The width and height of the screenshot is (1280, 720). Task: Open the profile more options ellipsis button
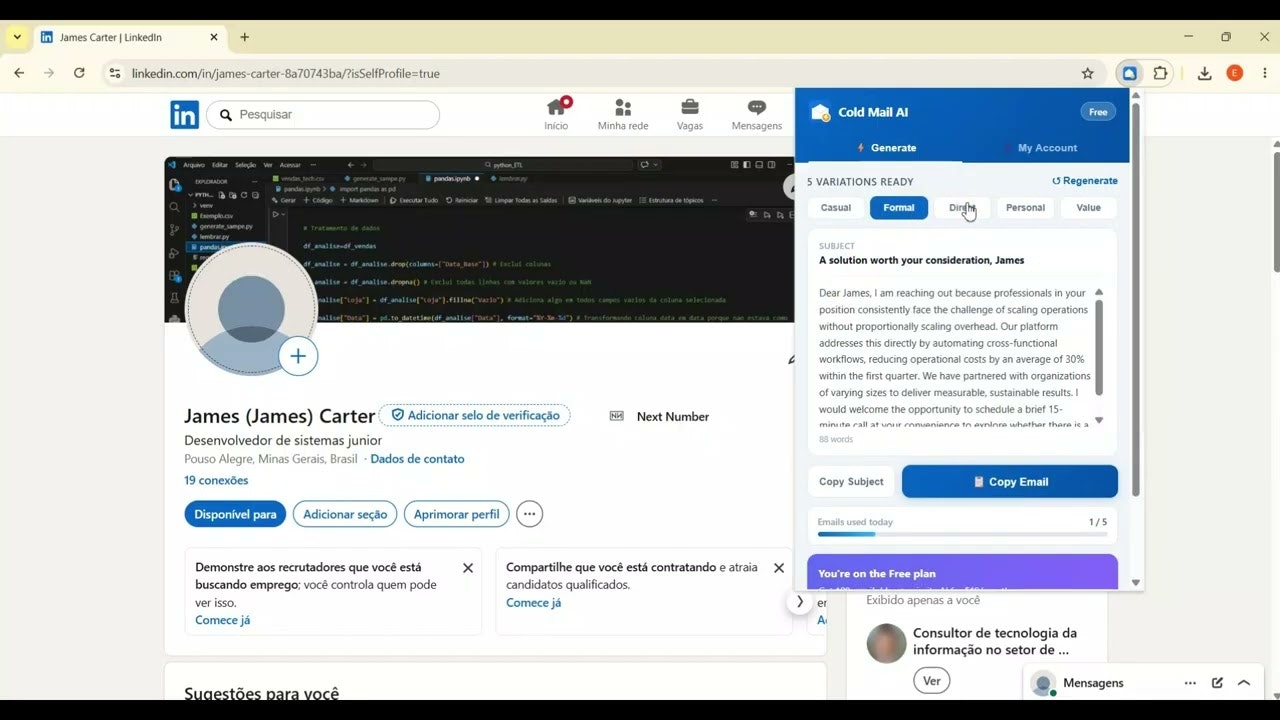[x=529, y=514]
